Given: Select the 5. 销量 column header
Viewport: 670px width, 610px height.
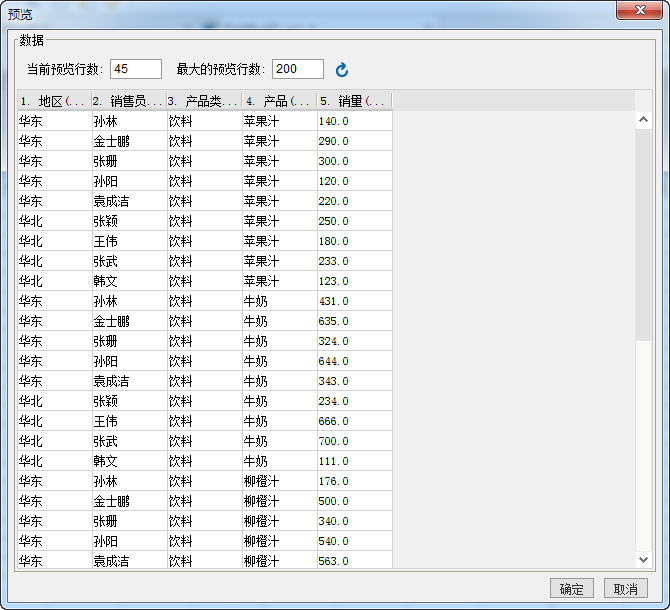Looking at the screenshot, I should [355, 101].
